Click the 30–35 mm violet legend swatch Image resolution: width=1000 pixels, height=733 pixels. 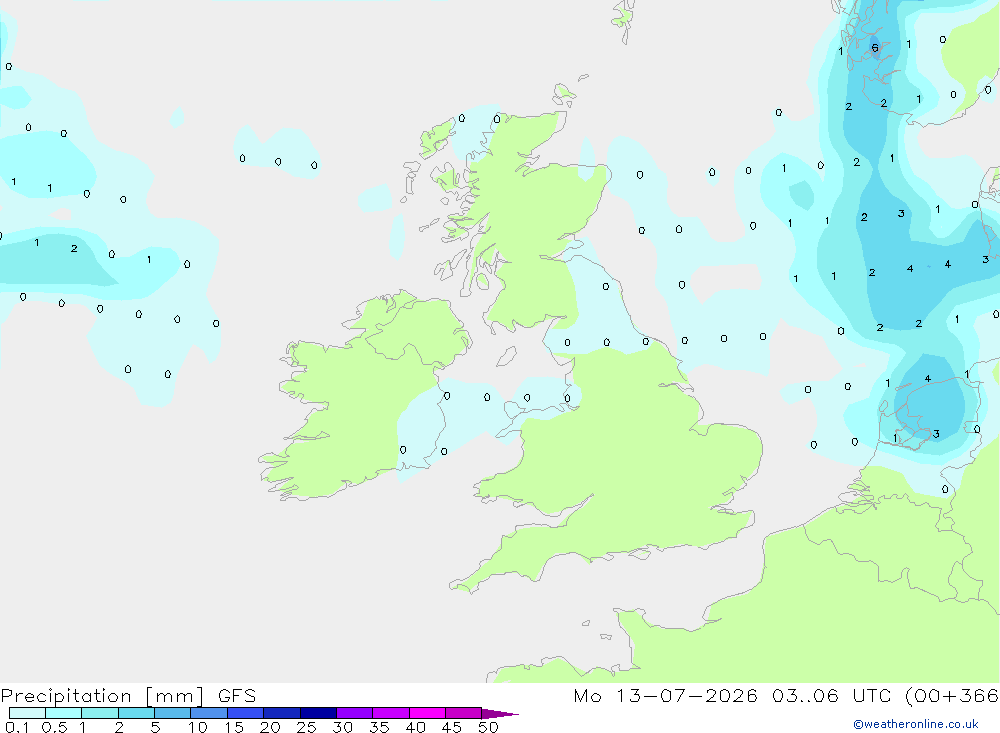coord(354,713)
